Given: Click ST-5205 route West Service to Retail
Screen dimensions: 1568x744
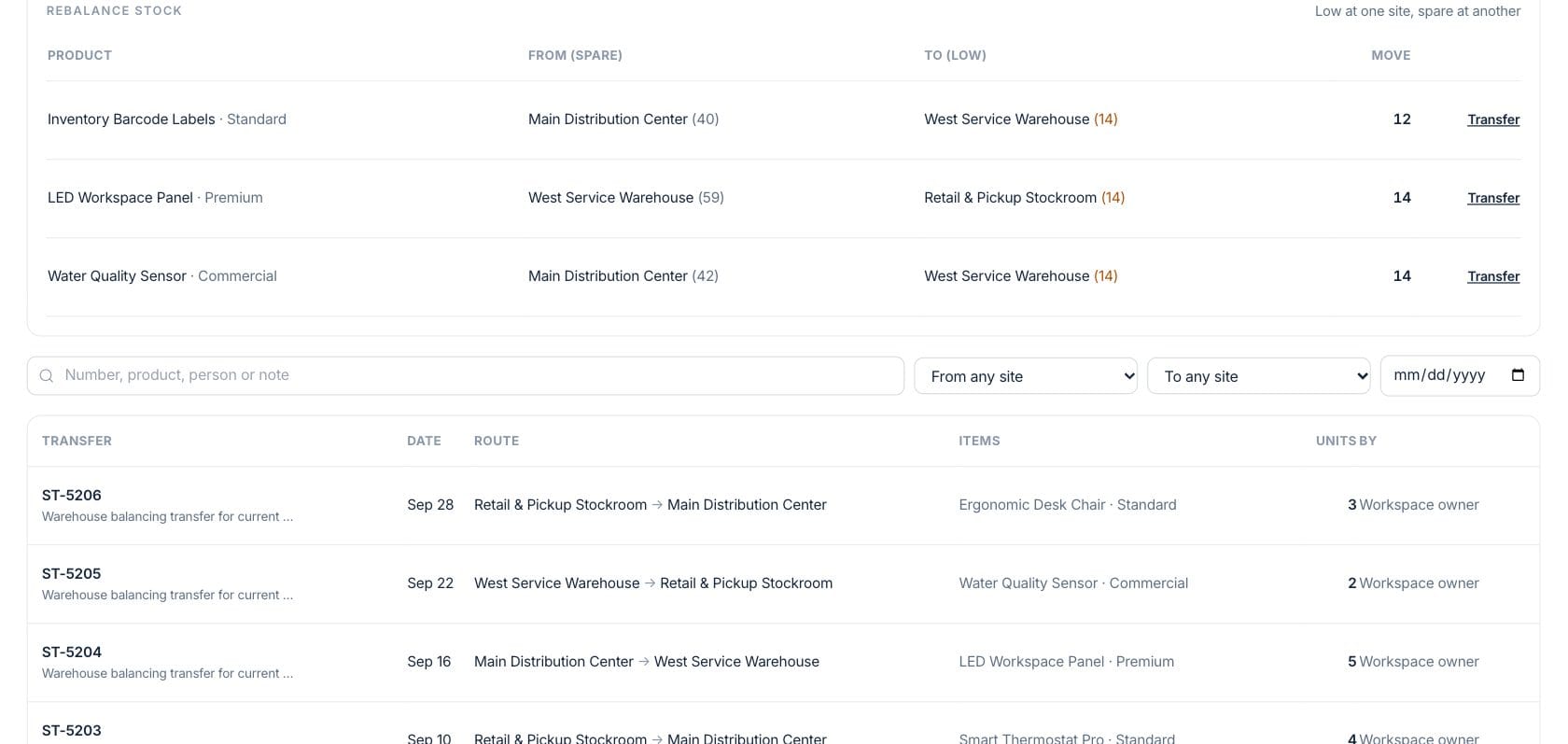Looking at the screenshot, I should point(653,583).
